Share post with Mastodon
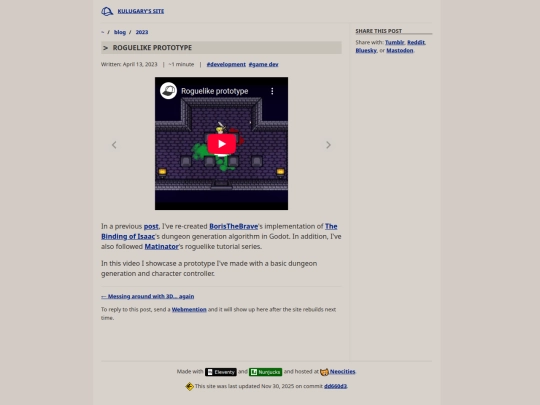 (x=400, y=51)
